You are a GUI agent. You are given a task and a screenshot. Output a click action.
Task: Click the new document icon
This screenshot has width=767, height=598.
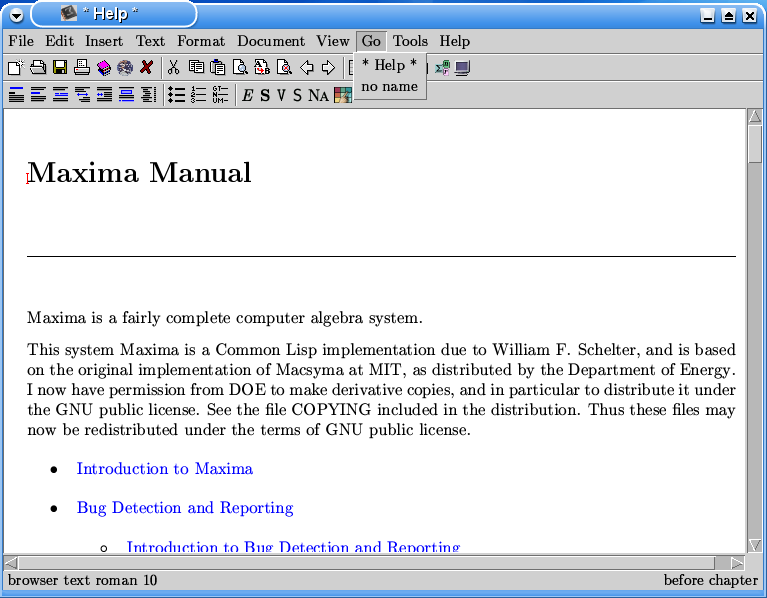point(16,67)
